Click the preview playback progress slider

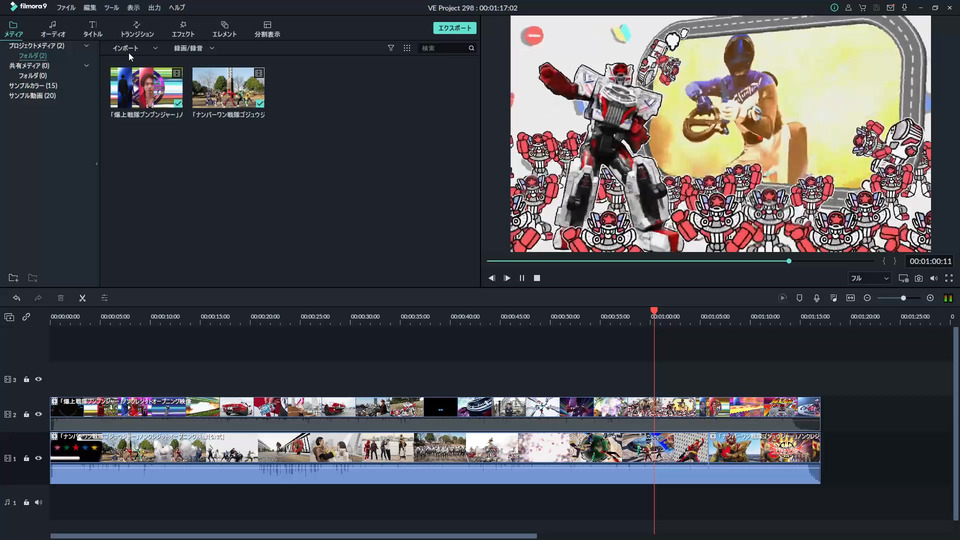pos(680,261)
